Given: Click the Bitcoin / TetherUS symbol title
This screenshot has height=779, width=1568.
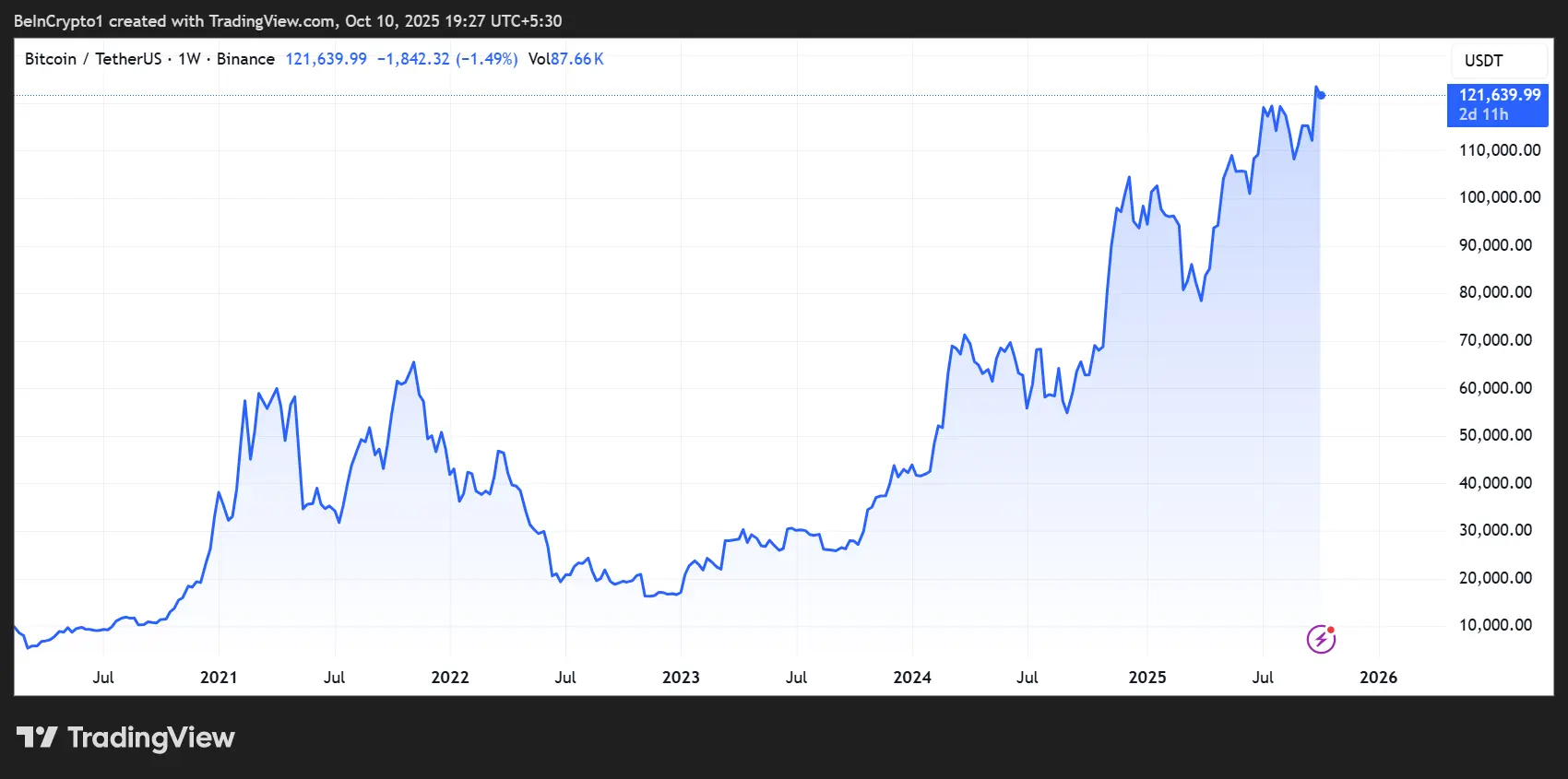Looking at the screenshot, I should (x=92, y=59).
